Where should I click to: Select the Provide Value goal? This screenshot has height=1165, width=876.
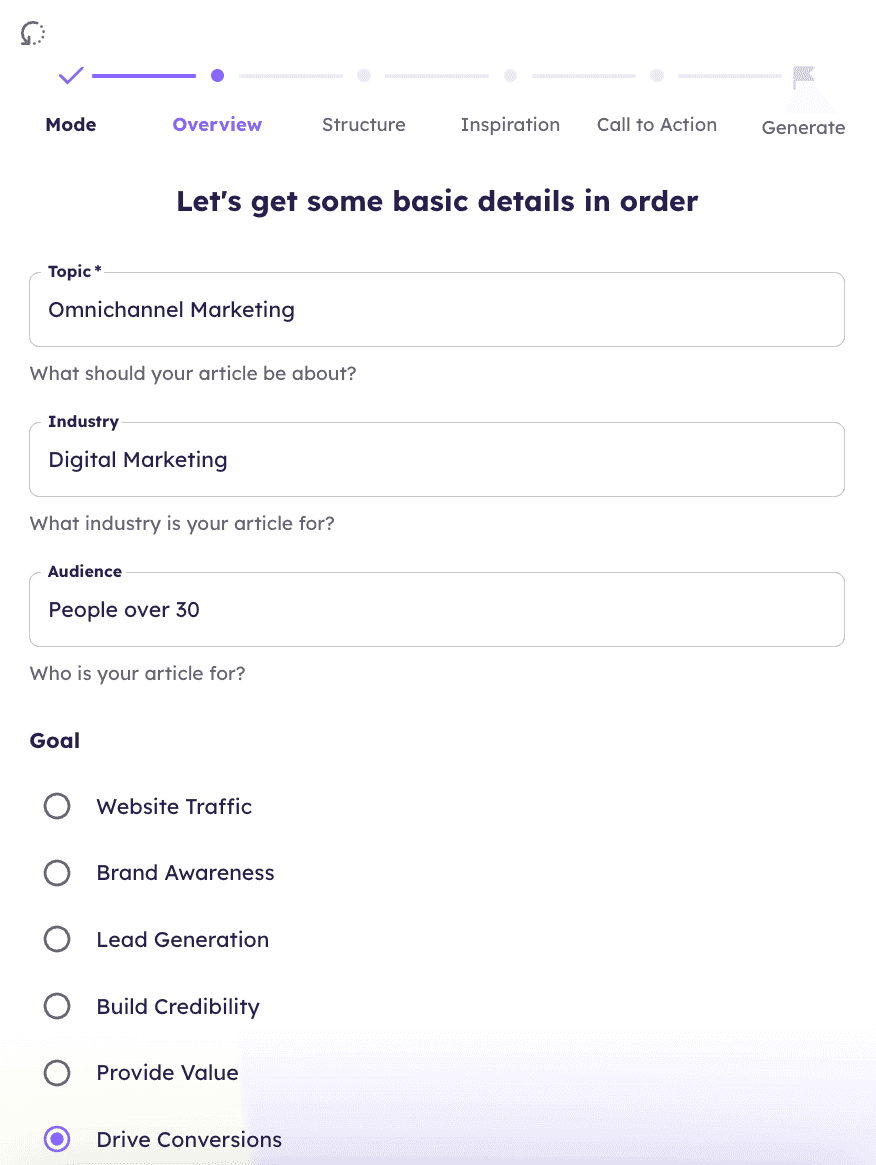[x=57, y=1073]
